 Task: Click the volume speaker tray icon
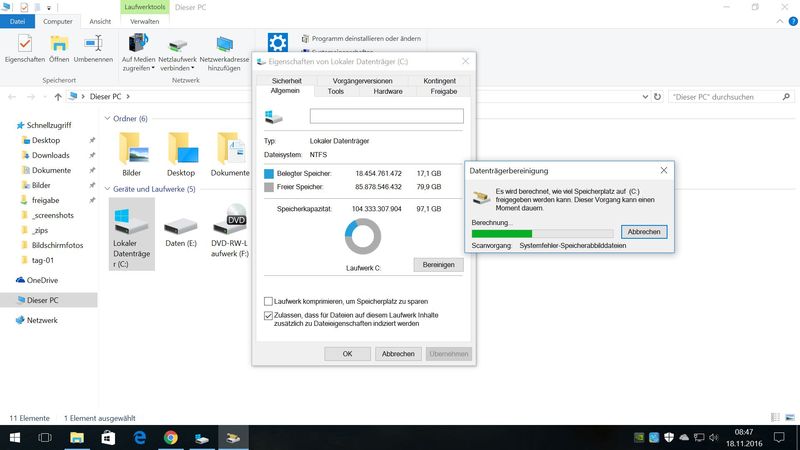coord(713,438)
